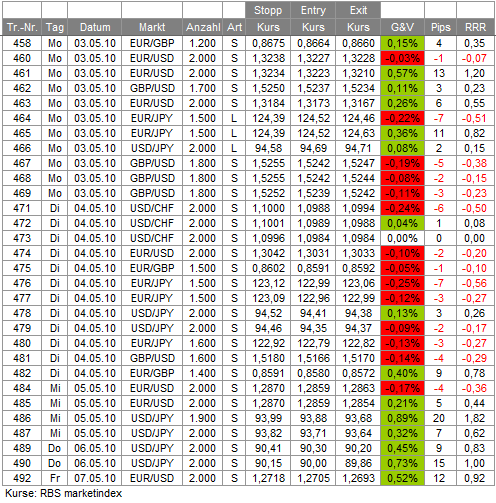Screen dimensions: 496x503
Task: Click green 0,73% cell in trade 490
Action: pos(402,463)
